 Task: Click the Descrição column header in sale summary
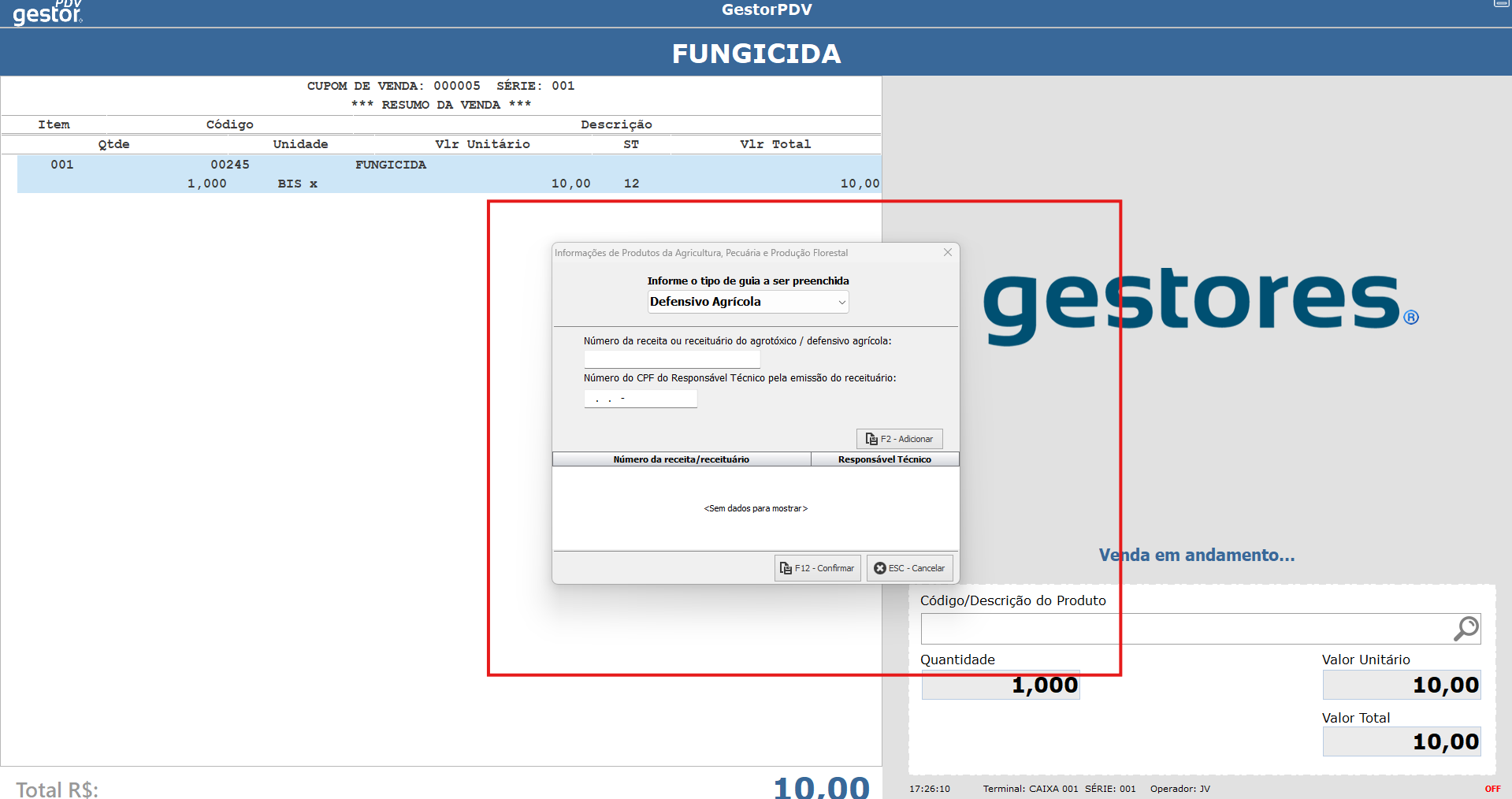coord(616,124)
